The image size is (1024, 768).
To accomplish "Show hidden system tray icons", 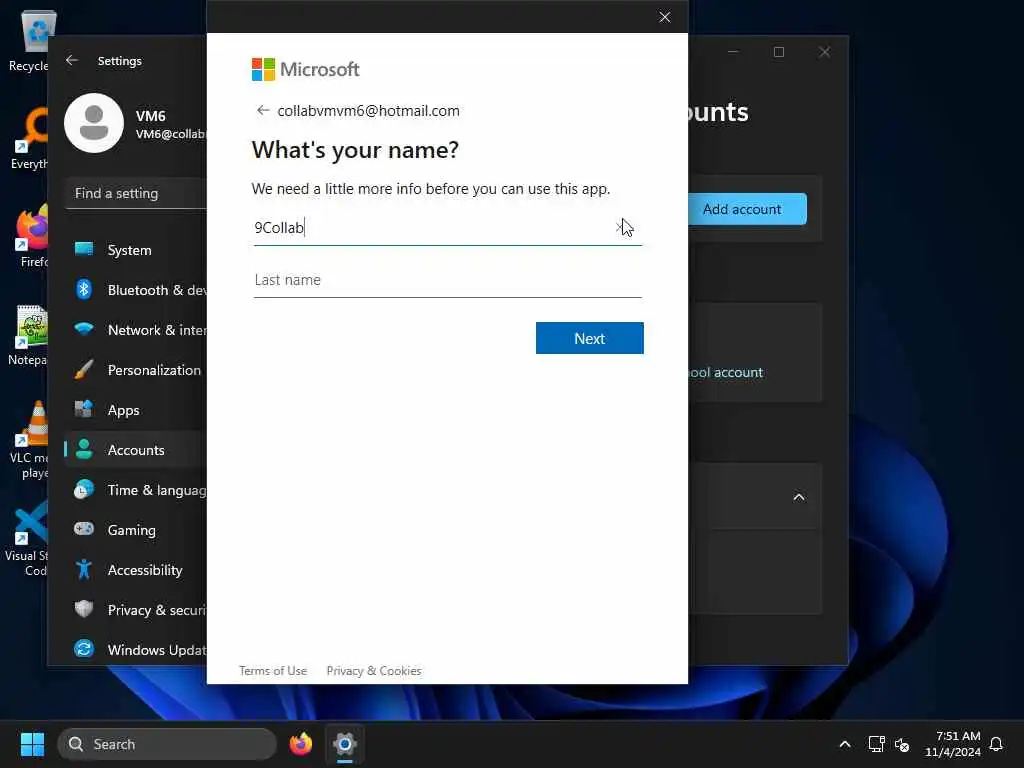I will tap(844, 744).
